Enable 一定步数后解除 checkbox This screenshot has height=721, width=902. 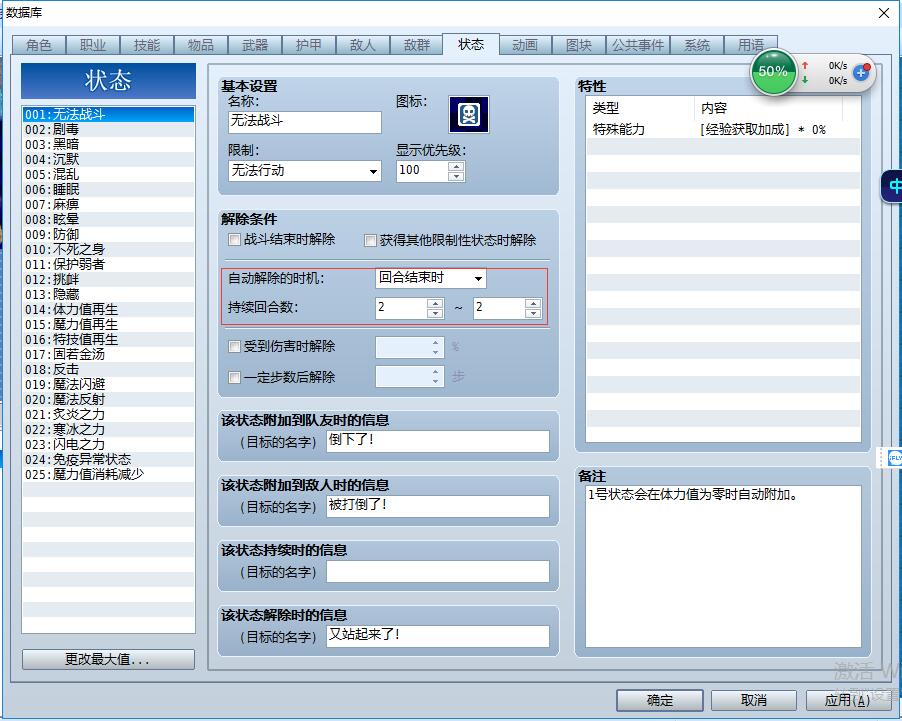click(x=234, y=377)
